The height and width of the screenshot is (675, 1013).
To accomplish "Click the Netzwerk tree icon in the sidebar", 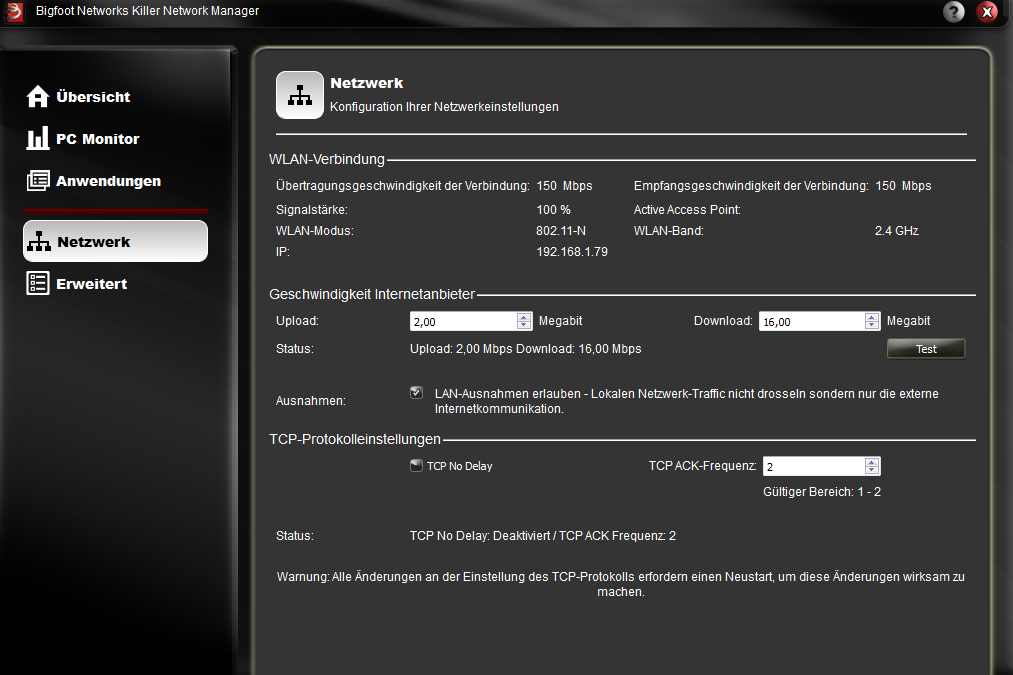I will (x=39, y=241).
